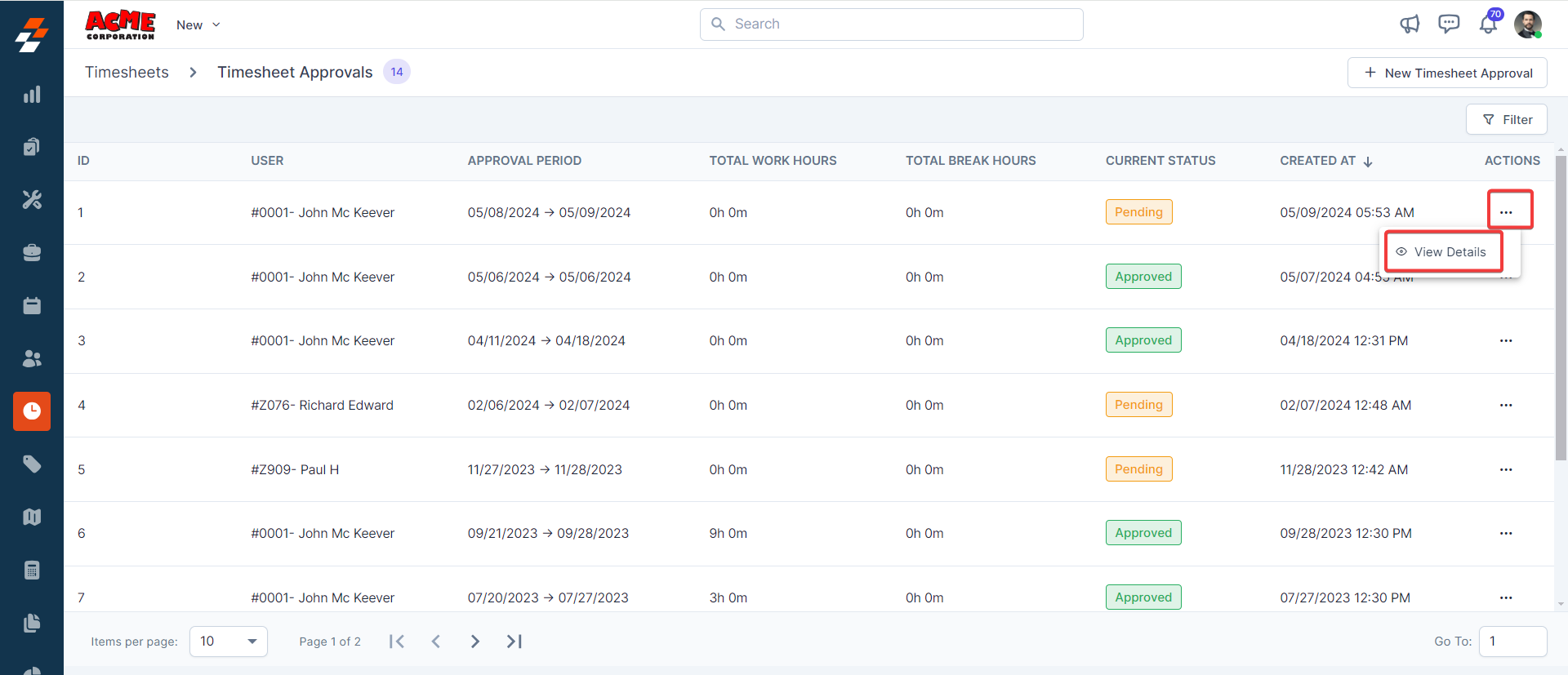Click the New Timesheet Approval button
The width and height of the screenshot is (1568, 675).
pos(1447,73)
